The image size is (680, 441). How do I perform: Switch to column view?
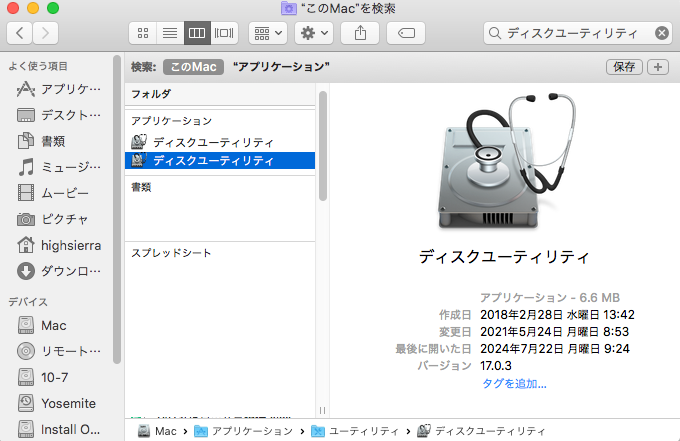pyautogui.click(x=197, y=33)
